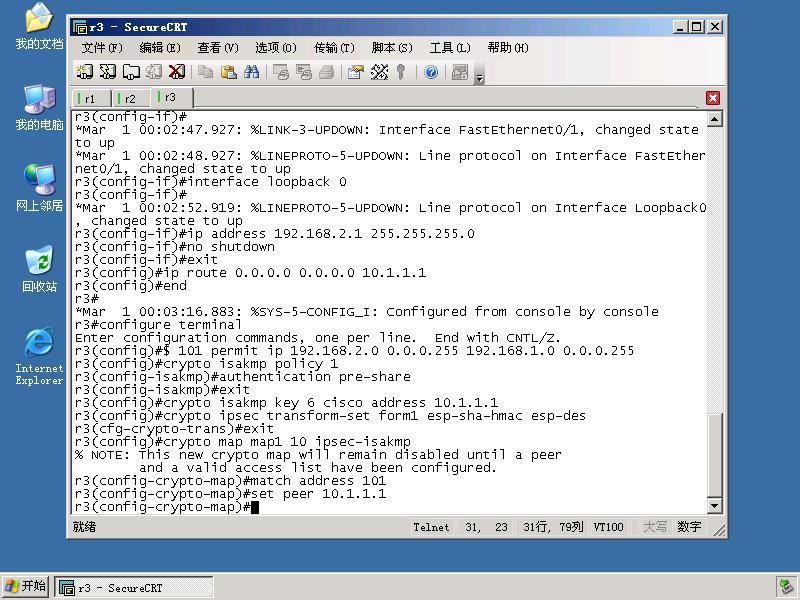Click the 'match address 101' line
This screenshot has width=800, height=600.
pyautogui.click(x=230, y=481)
